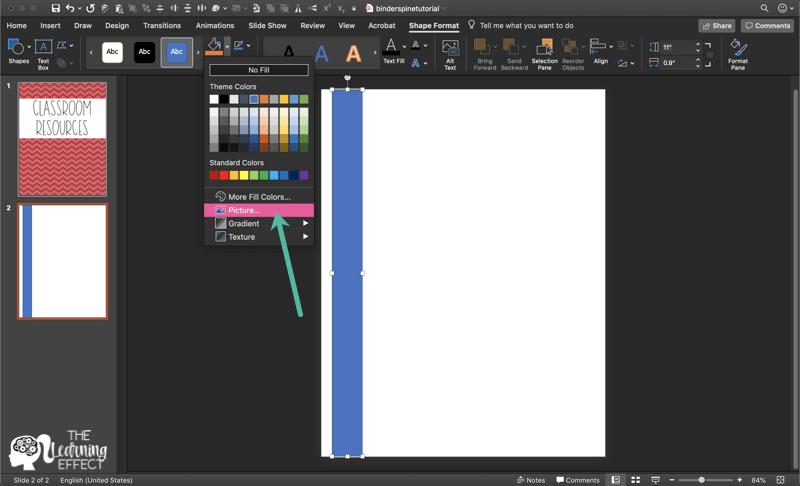Open the Insert tab
This screenshot has height=486, width=800.
coord(50,25)
